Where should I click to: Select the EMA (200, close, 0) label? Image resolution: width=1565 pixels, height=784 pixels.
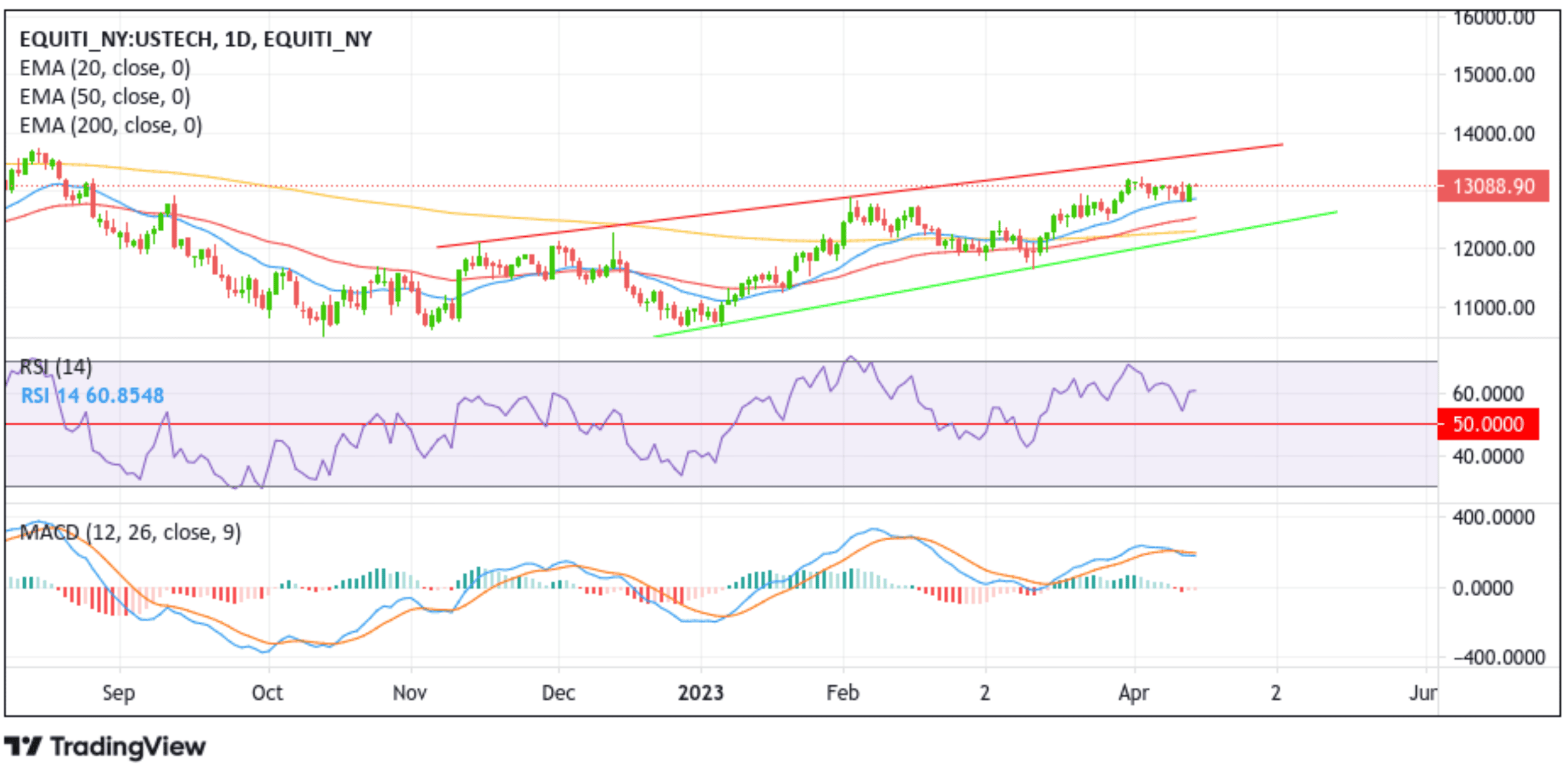tap(111, 125)
